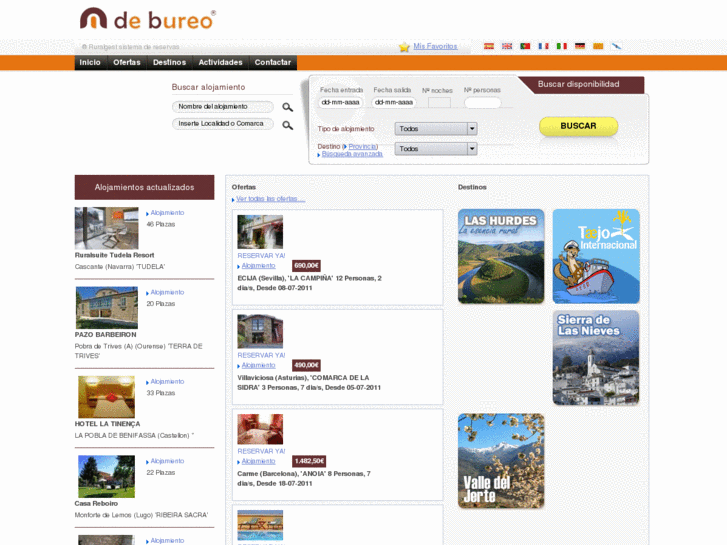Open the Contactar menu item

(x=273, y=63)
